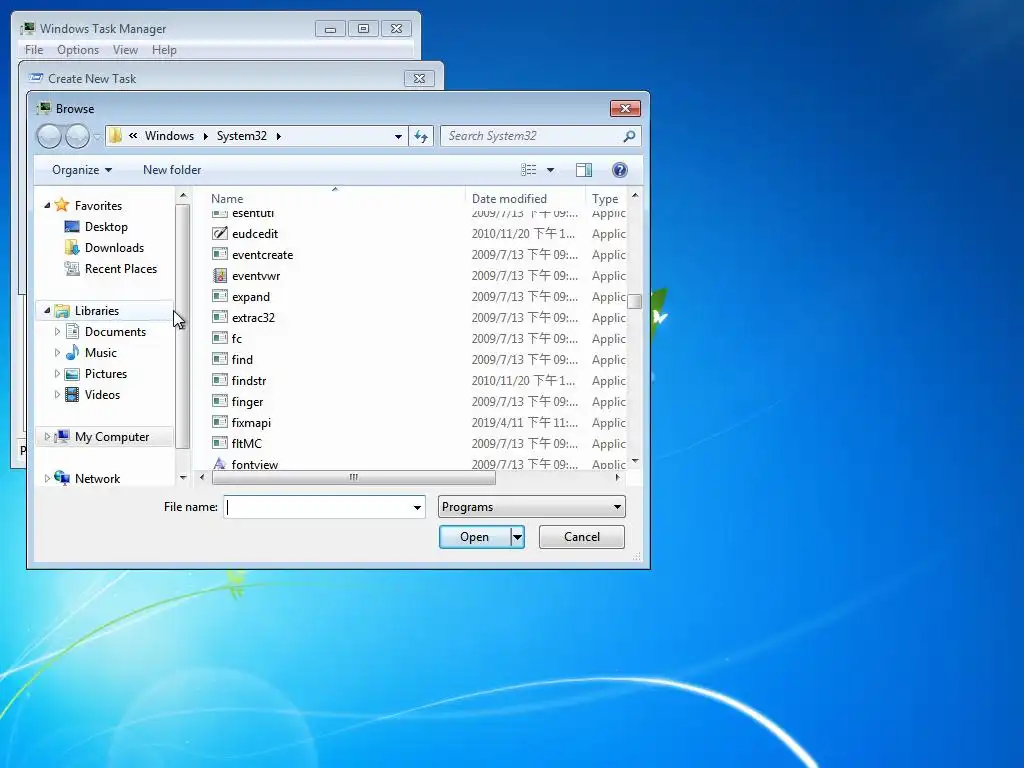1024x768 pixels.
Task: Select the extrac32 file icon
Action: click(220, 317)
